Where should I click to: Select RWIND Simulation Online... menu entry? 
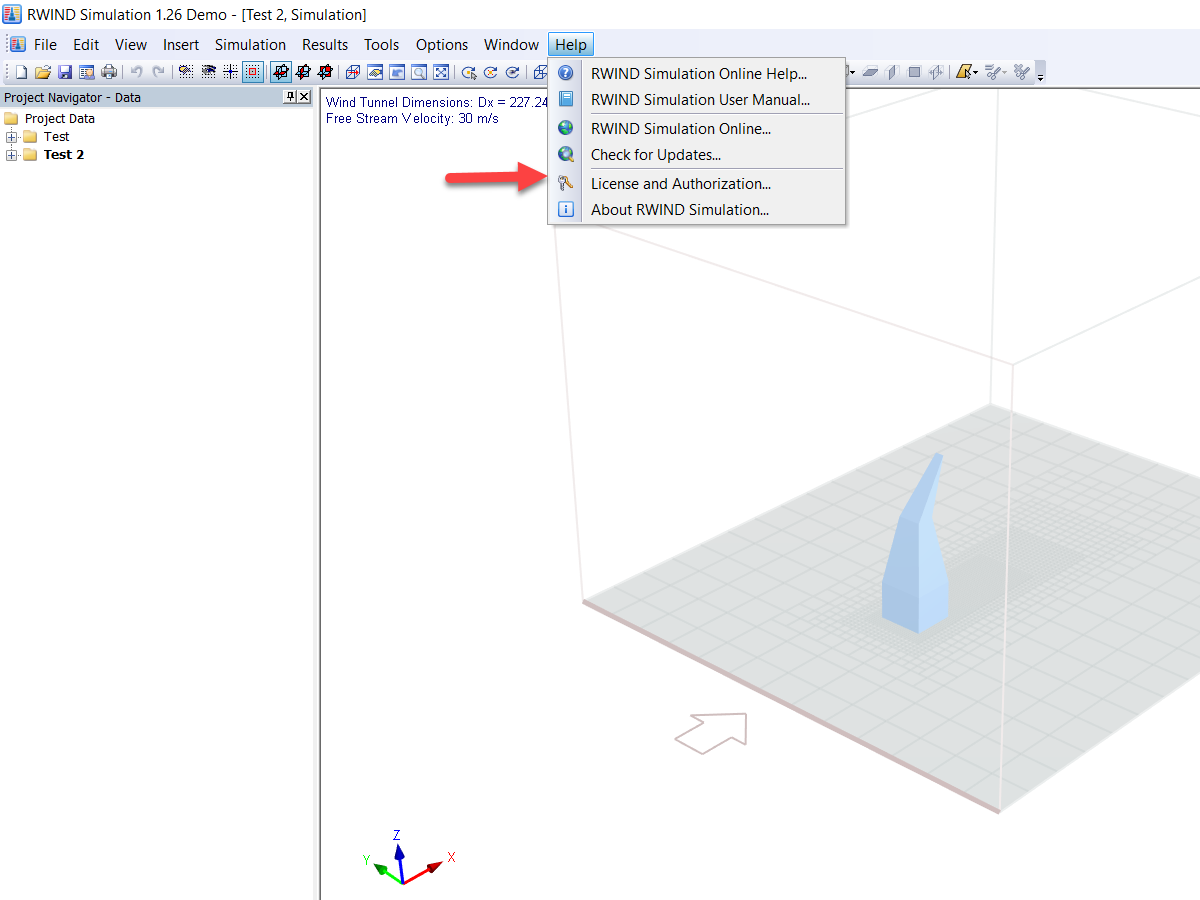[697, 128]
